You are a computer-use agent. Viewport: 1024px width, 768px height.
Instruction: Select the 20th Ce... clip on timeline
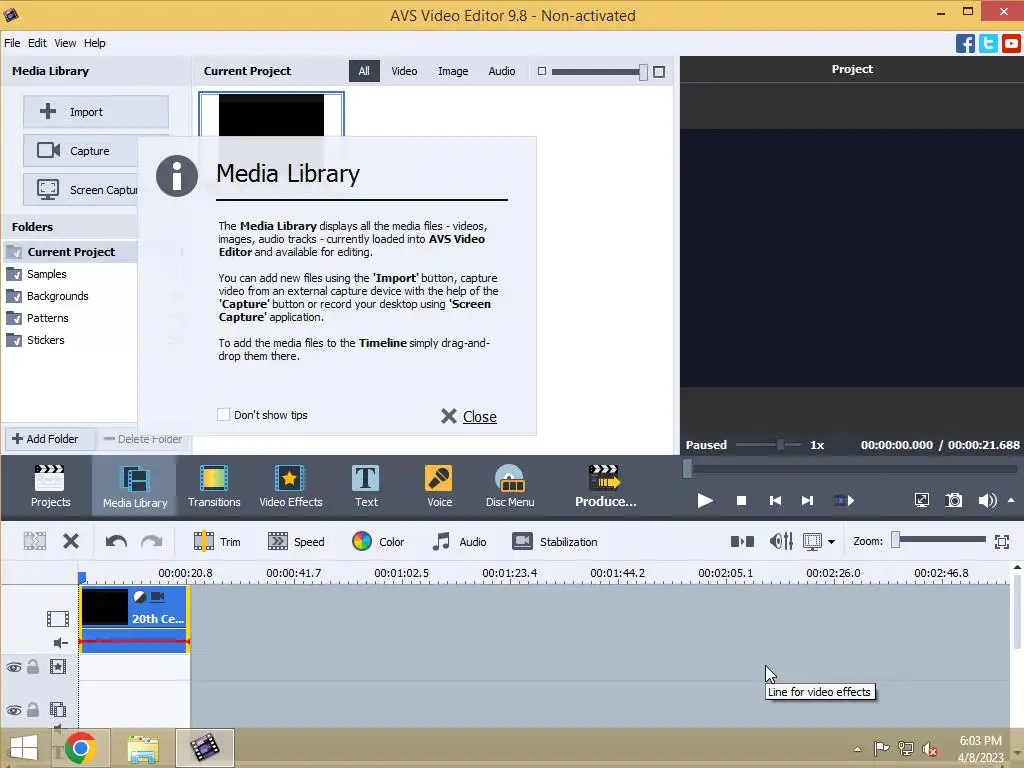134,619
